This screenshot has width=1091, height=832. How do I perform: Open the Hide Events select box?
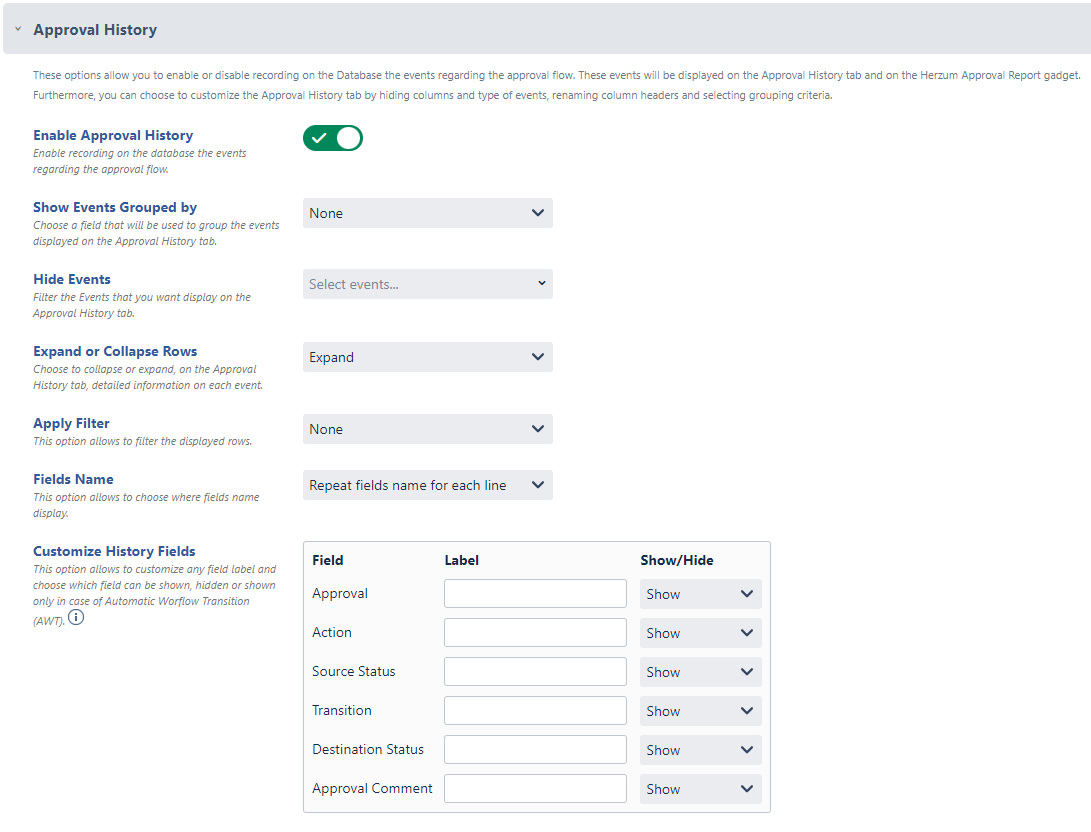[427, 284]
